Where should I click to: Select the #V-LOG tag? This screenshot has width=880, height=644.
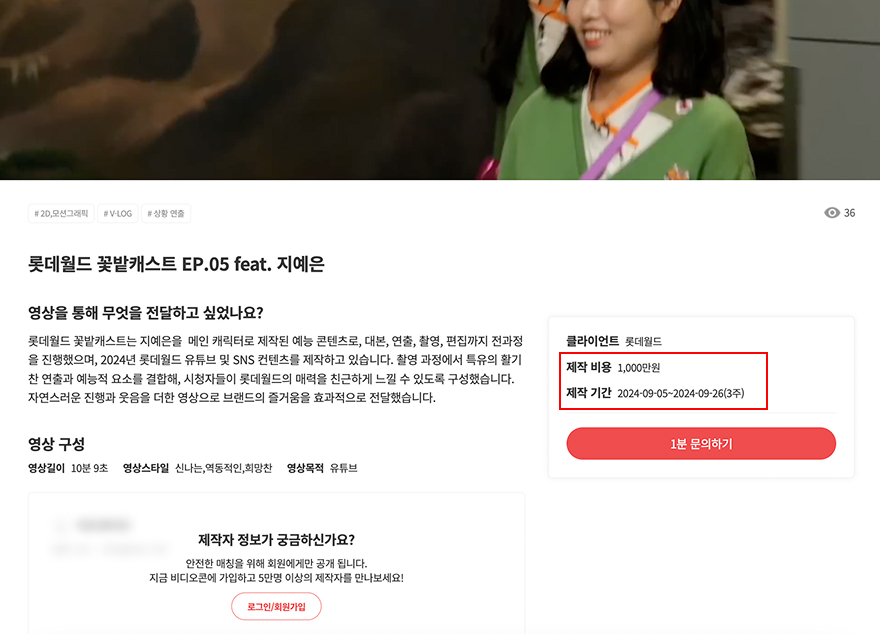tap(117, 213)
